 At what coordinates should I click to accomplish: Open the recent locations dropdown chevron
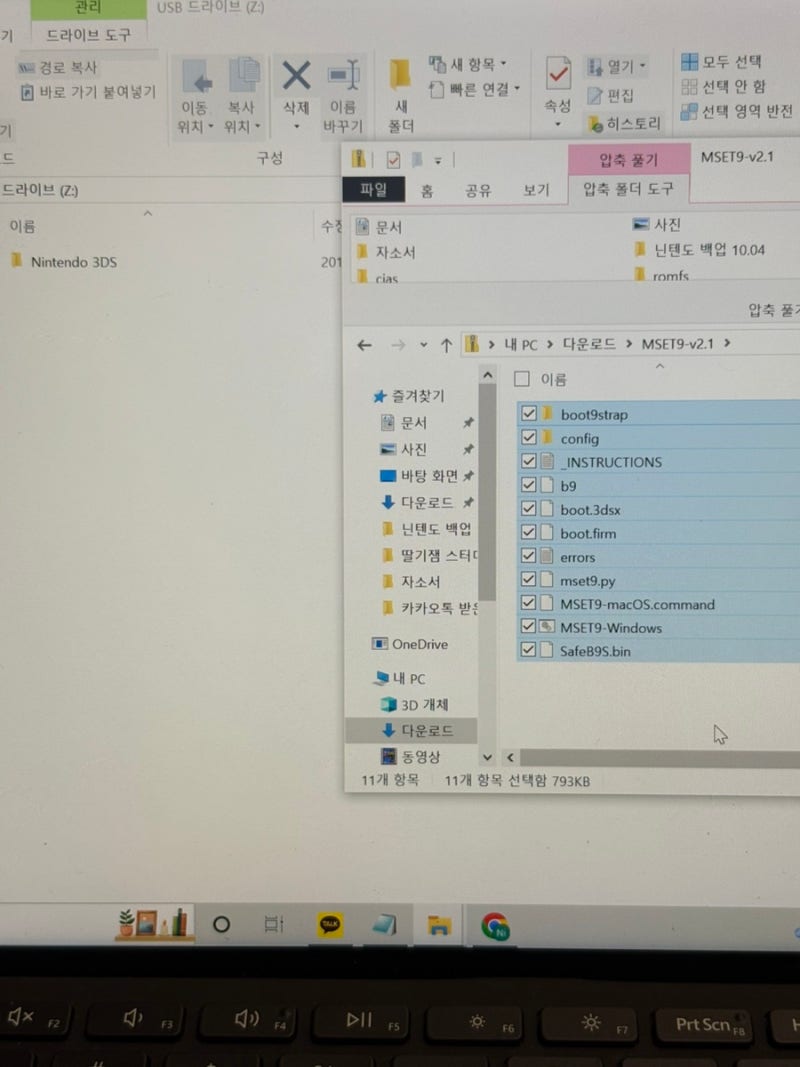point(423,345)
